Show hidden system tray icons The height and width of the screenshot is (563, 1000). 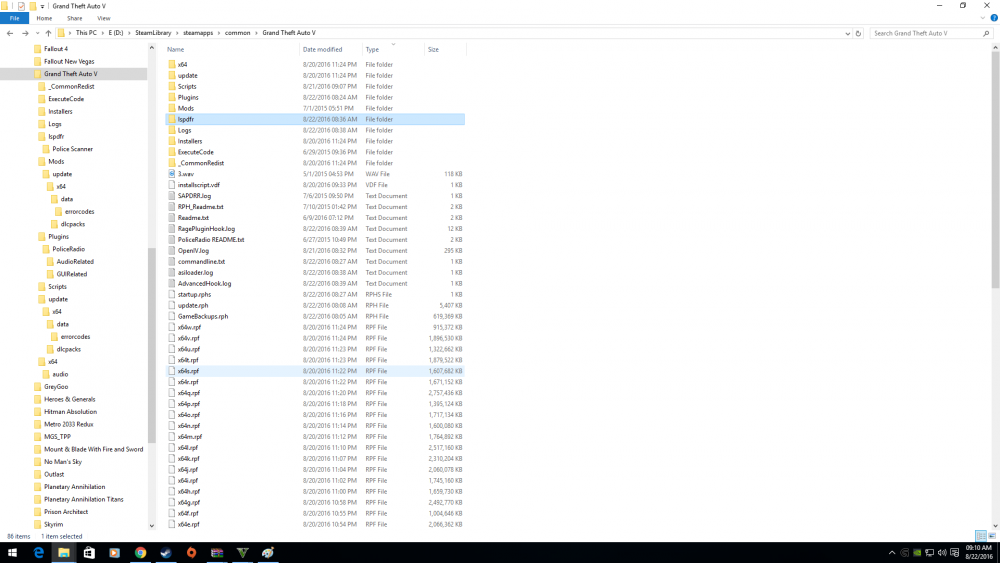click(x=892, y=553)
